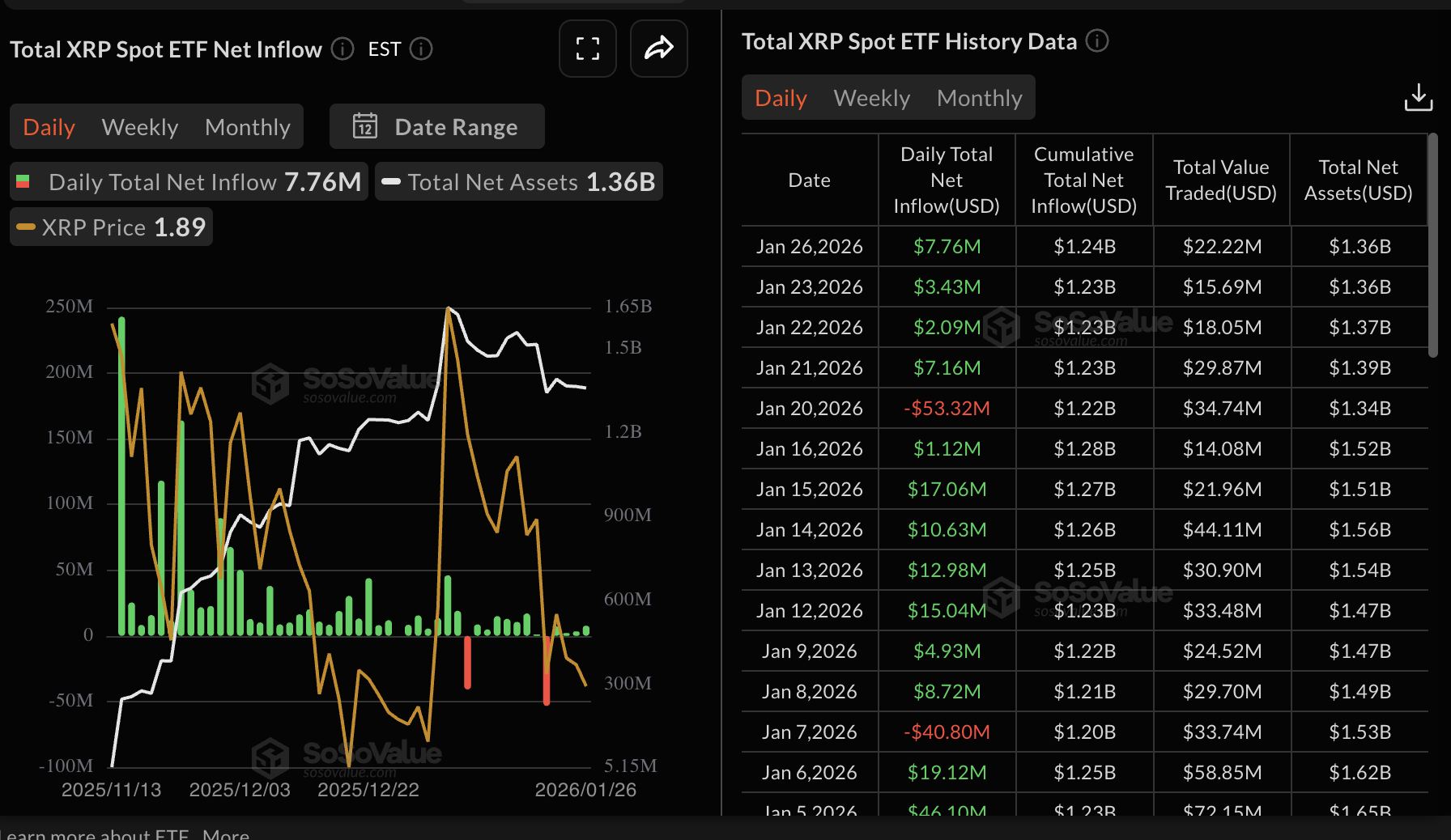1451x840 pixels.
Task: Open the chart fullscreen view
Action: (588, 49)
